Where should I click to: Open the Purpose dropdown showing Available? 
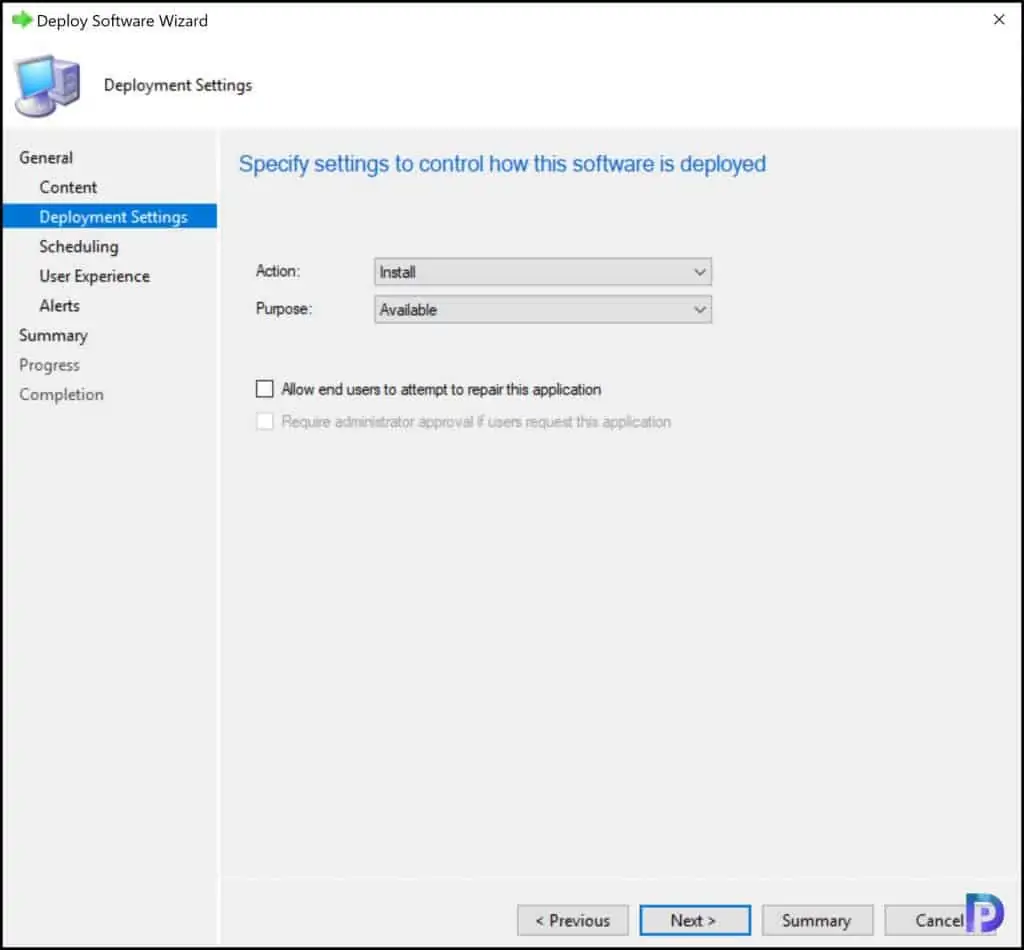tap(543, 309)
